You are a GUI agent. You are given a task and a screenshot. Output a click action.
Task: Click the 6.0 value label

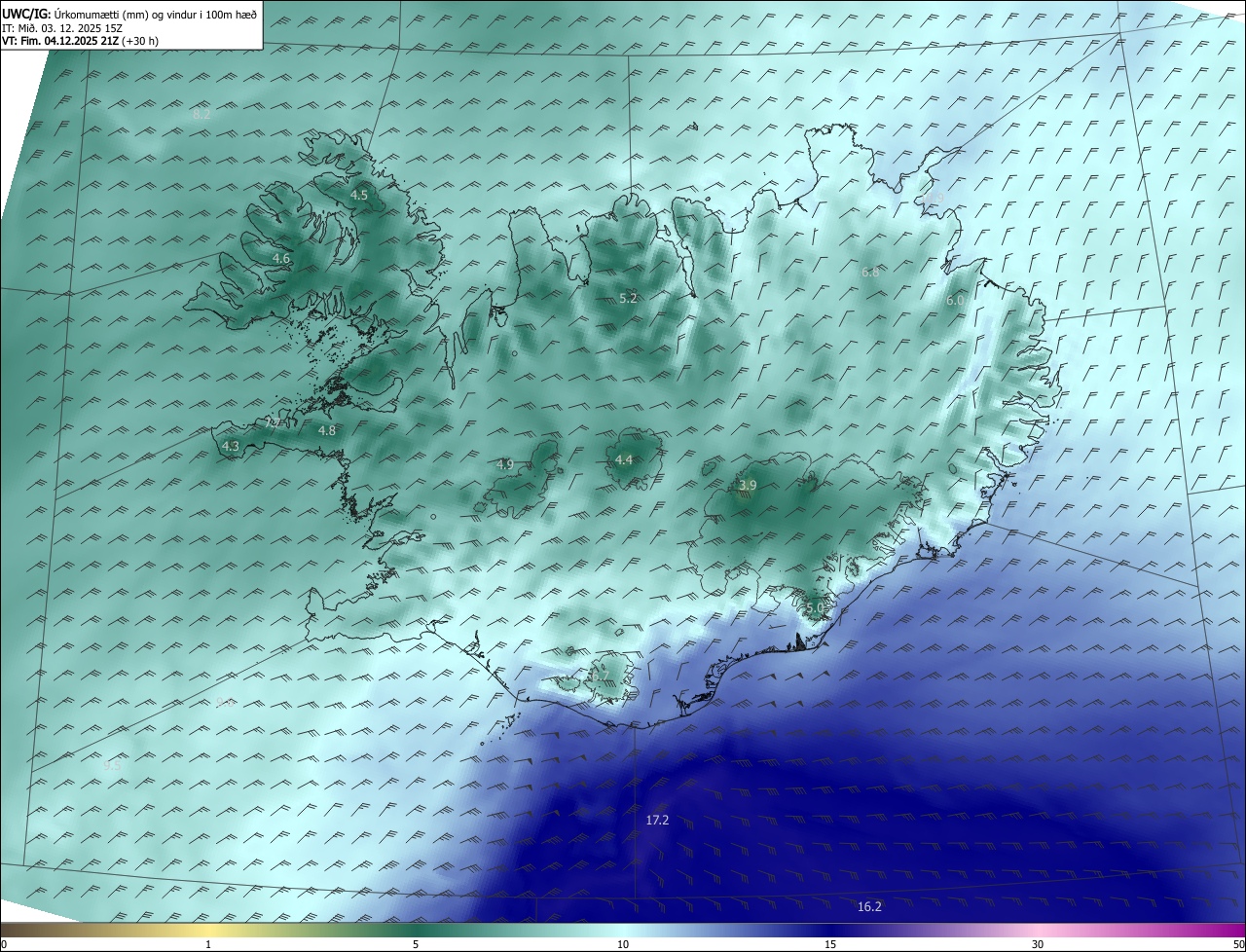pyautogui.click(x=955, y=301)
